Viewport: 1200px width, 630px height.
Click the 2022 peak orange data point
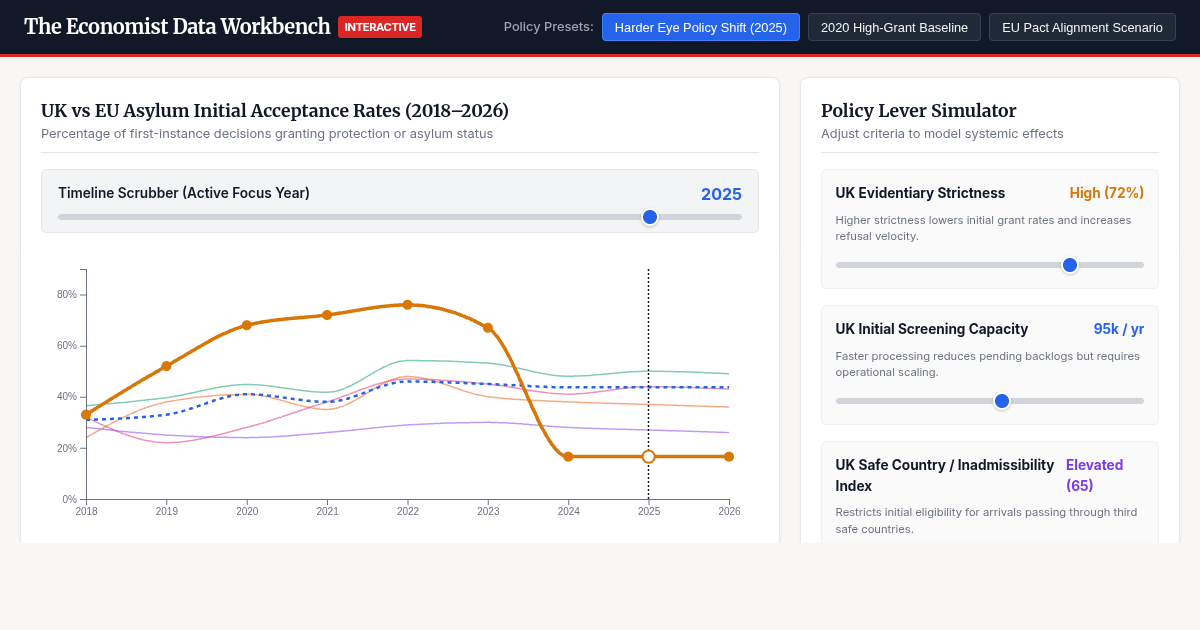click(x=407, y=304)
